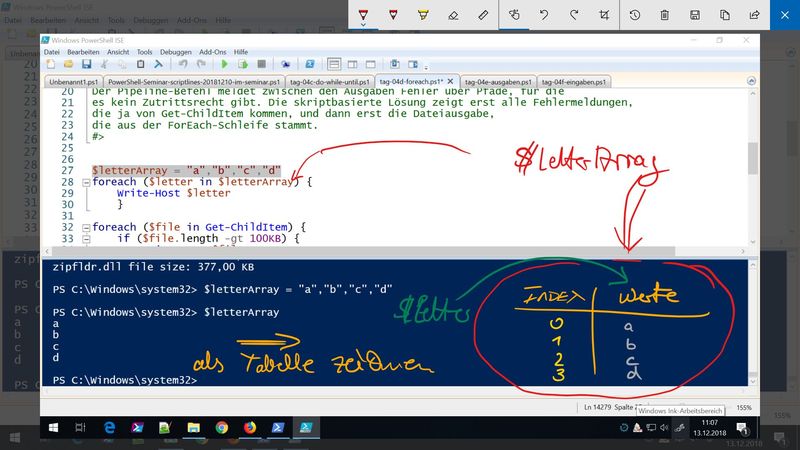Screen dimensions: 800x450
Task: Open the Datei menu
Action: click(x=52, y=52)
